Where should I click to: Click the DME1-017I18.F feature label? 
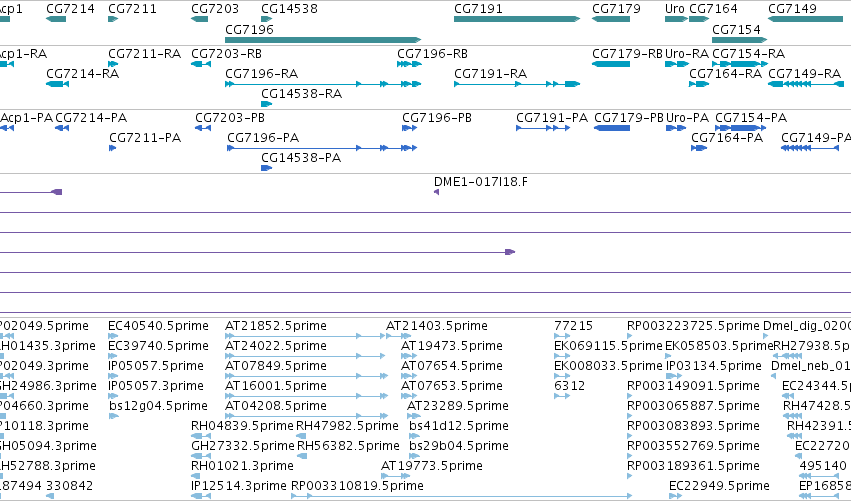(481, 182)
